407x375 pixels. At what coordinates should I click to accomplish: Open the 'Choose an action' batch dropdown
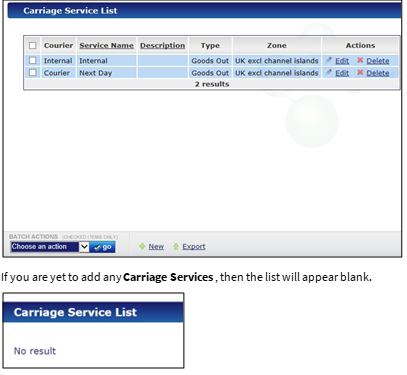click(x=50, y=247)
